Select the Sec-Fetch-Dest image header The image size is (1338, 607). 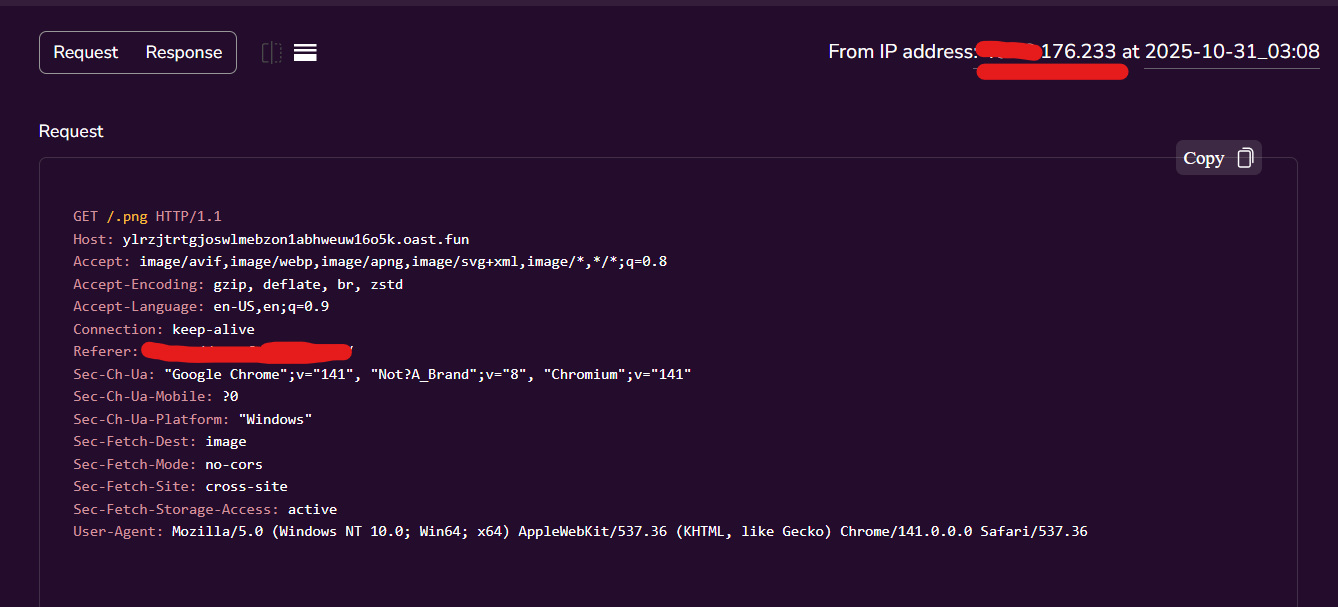(159, 440)
